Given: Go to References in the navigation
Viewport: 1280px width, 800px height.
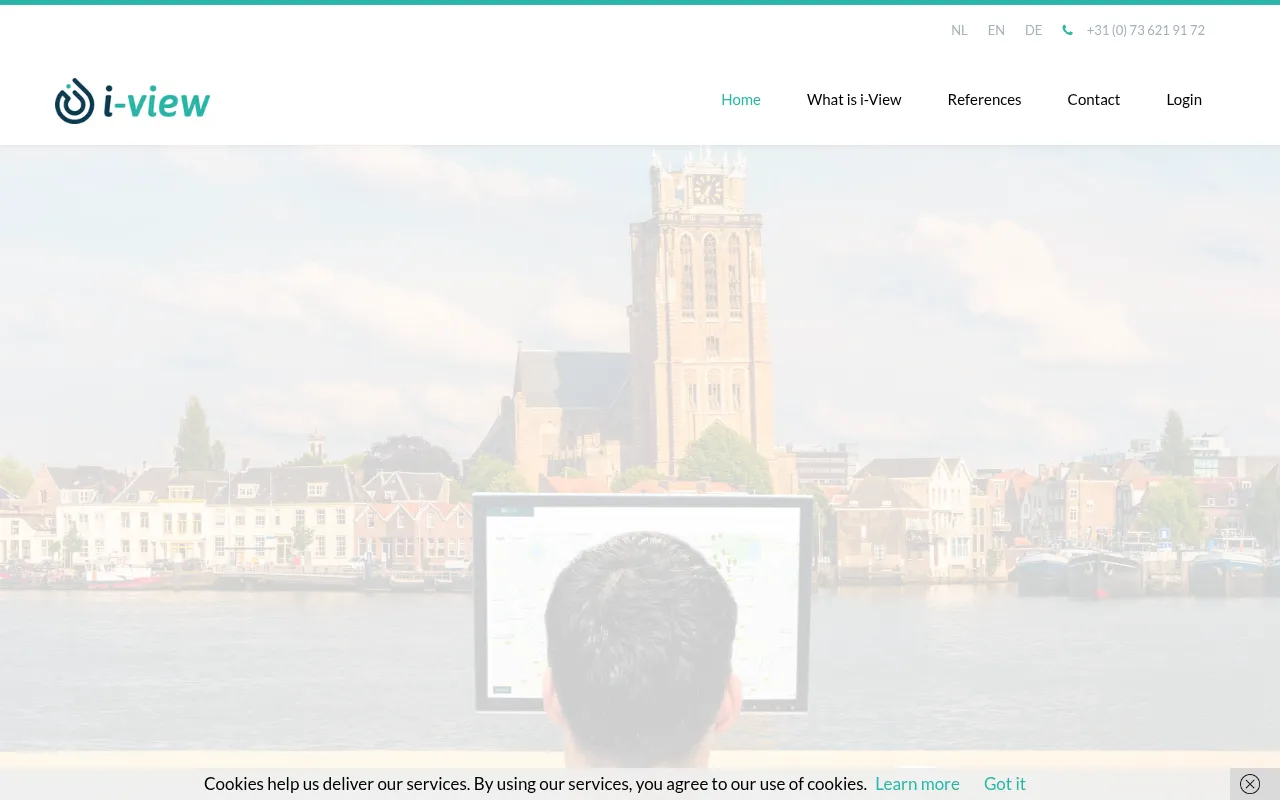Looking at the screenshot, I should [984, 99].
